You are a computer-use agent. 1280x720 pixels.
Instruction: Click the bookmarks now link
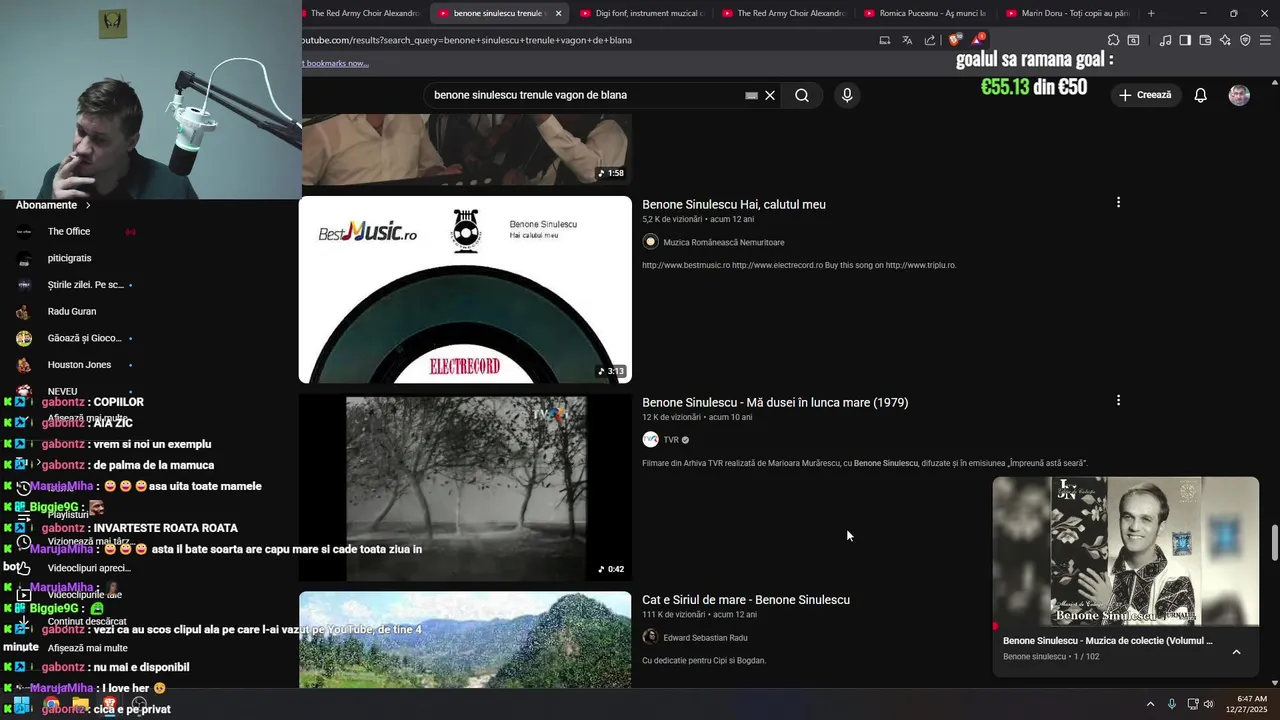coord(336,63)
